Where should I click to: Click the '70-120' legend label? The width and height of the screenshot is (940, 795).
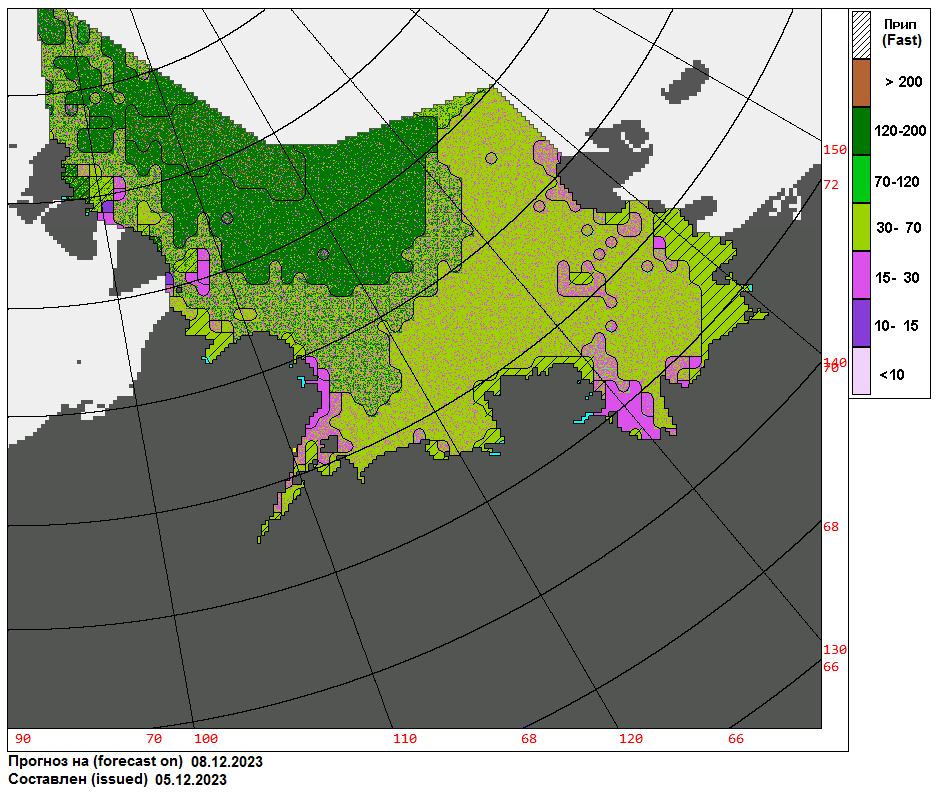897,181
